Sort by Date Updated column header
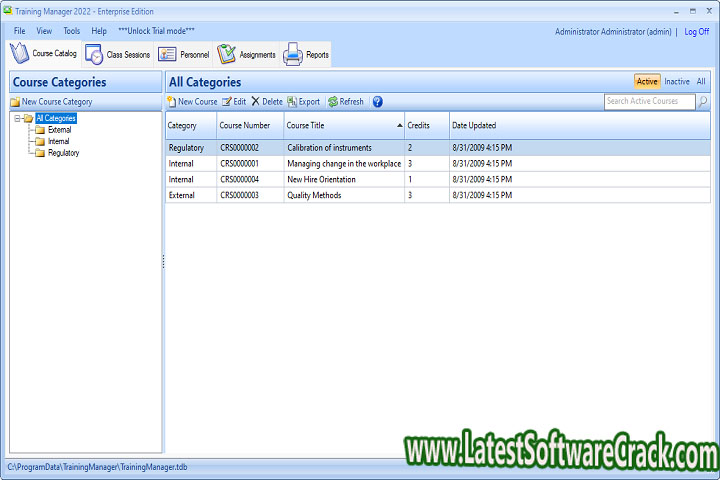Viewport: 720px width, 480px height. tap(579, 125)
